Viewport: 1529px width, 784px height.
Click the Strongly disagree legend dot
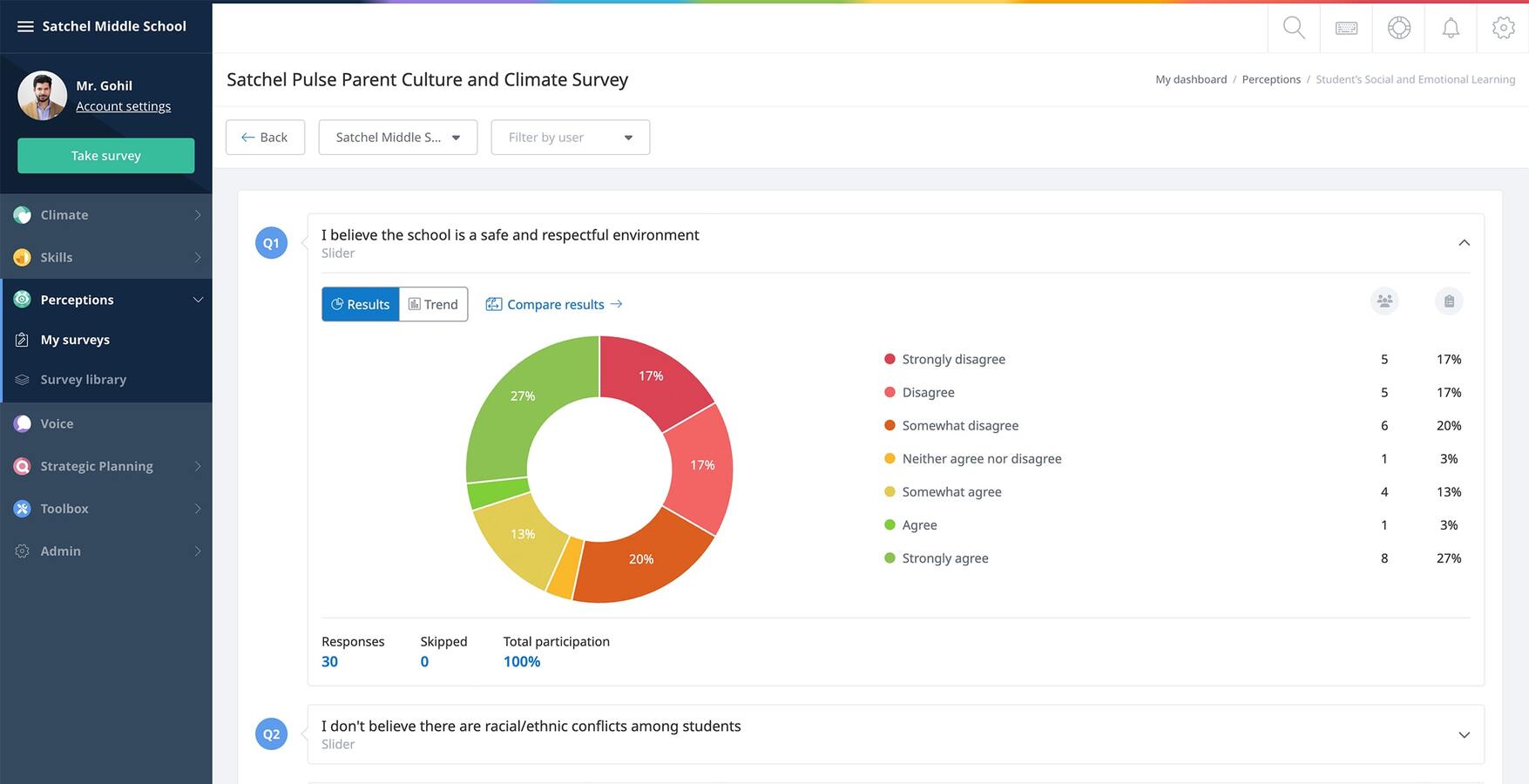pos(890,359)
